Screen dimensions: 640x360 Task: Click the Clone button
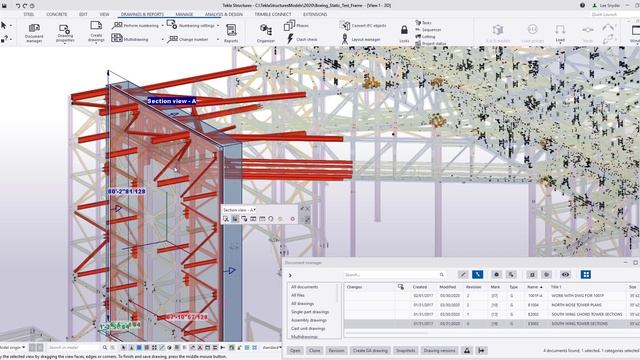314,351
